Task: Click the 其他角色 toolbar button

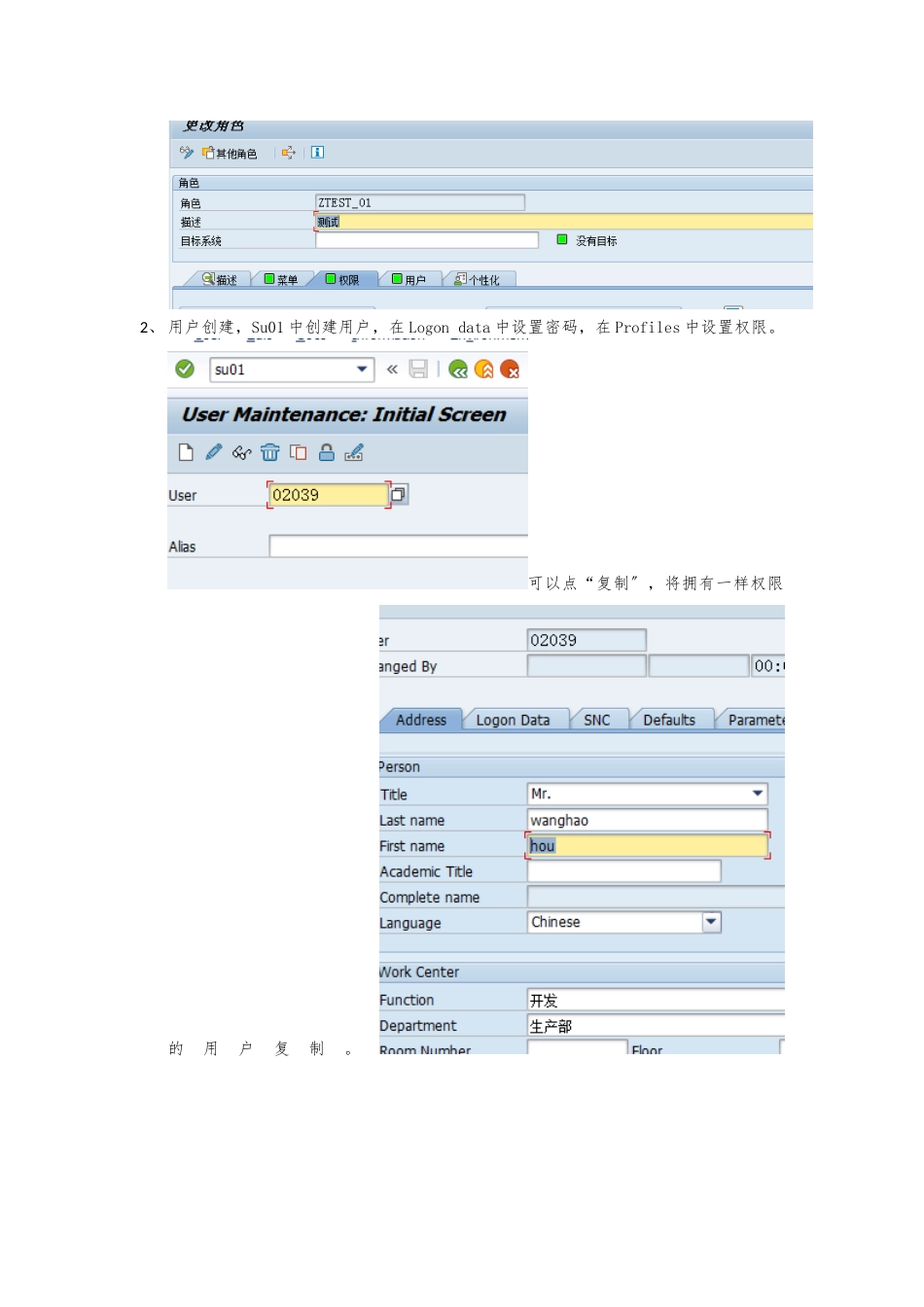Action: click(x=230, y=154)
